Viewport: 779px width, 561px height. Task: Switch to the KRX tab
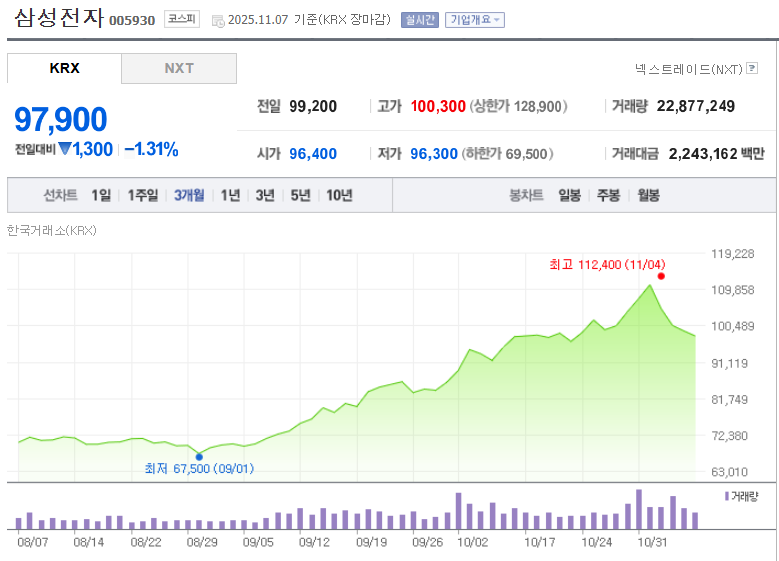click(64, 68)
